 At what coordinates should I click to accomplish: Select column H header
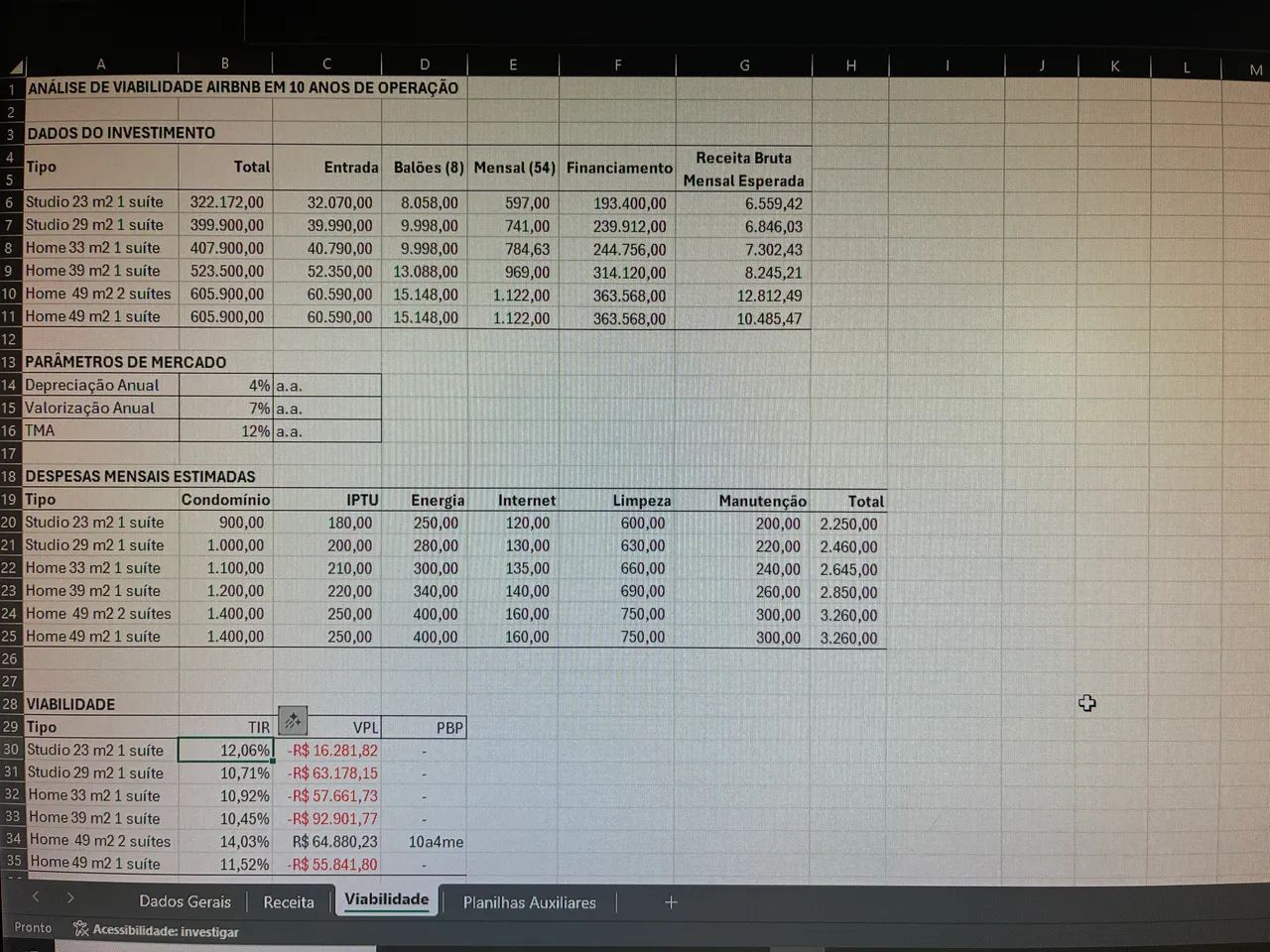pyautogui.click(x=851, y=65)
